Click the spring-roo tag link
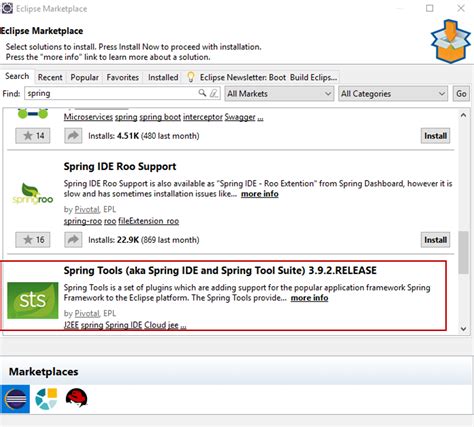Viewport: 474px width, 427px height. (x=83, y=221)
